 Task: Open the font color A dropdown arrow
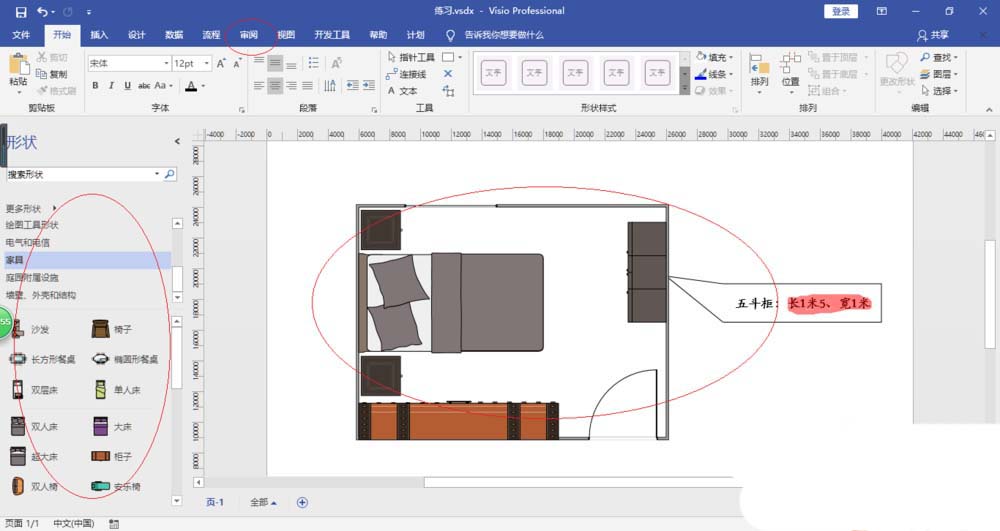coord(203,85)
